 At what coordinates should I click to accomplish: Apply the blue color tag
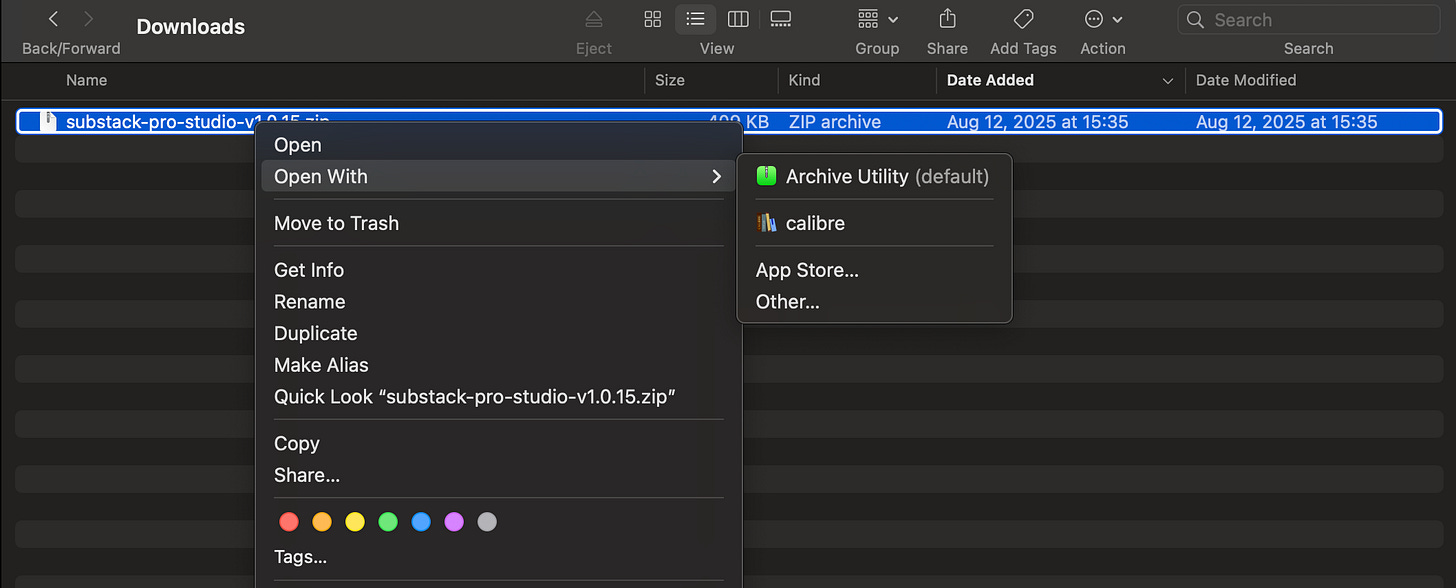(x=421, y=521)
